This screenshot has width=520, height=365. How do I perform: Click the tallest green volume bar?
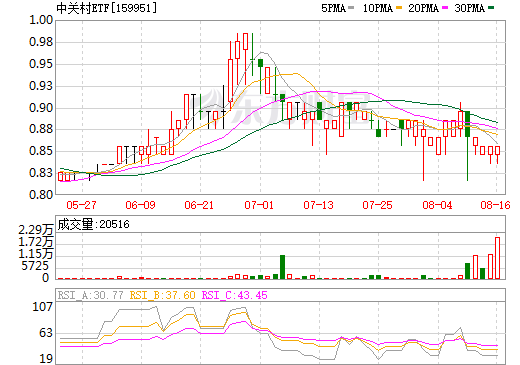[282, 267]
